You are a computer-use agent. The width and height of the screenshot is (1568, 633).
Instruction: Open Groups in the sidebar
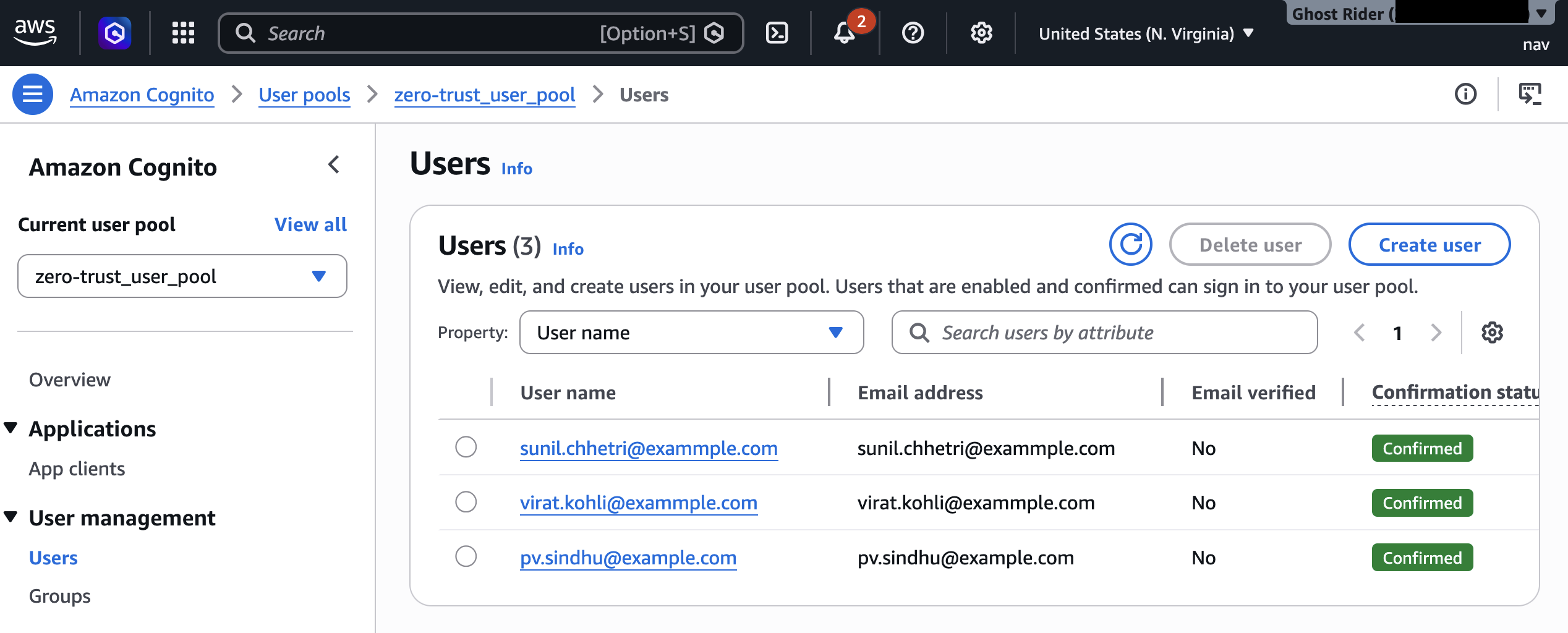[59, 595]
